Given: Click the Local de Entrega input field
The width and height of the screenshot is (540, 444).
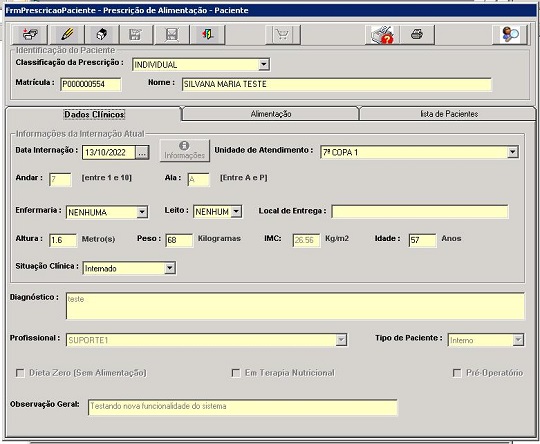Looking at the screenshot, I should [419, 211].
